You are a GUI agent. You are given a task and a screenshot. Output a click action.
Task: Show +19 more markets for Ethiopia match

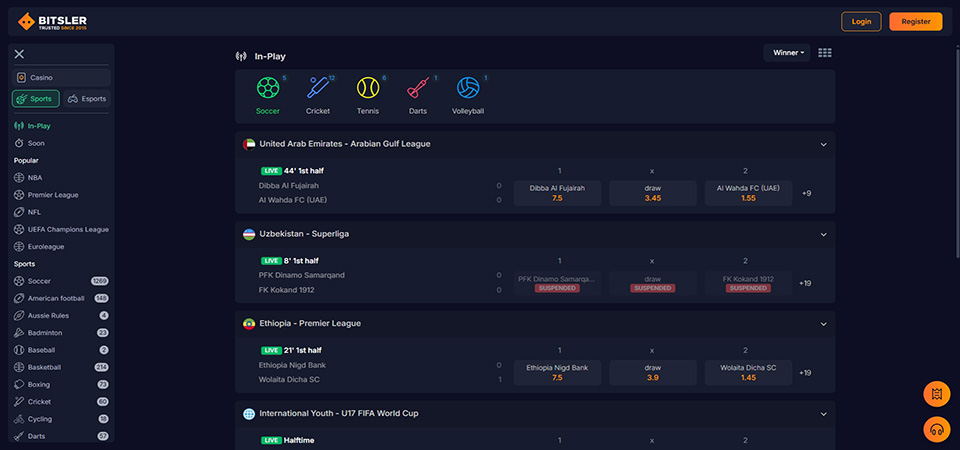click(805, 373)
